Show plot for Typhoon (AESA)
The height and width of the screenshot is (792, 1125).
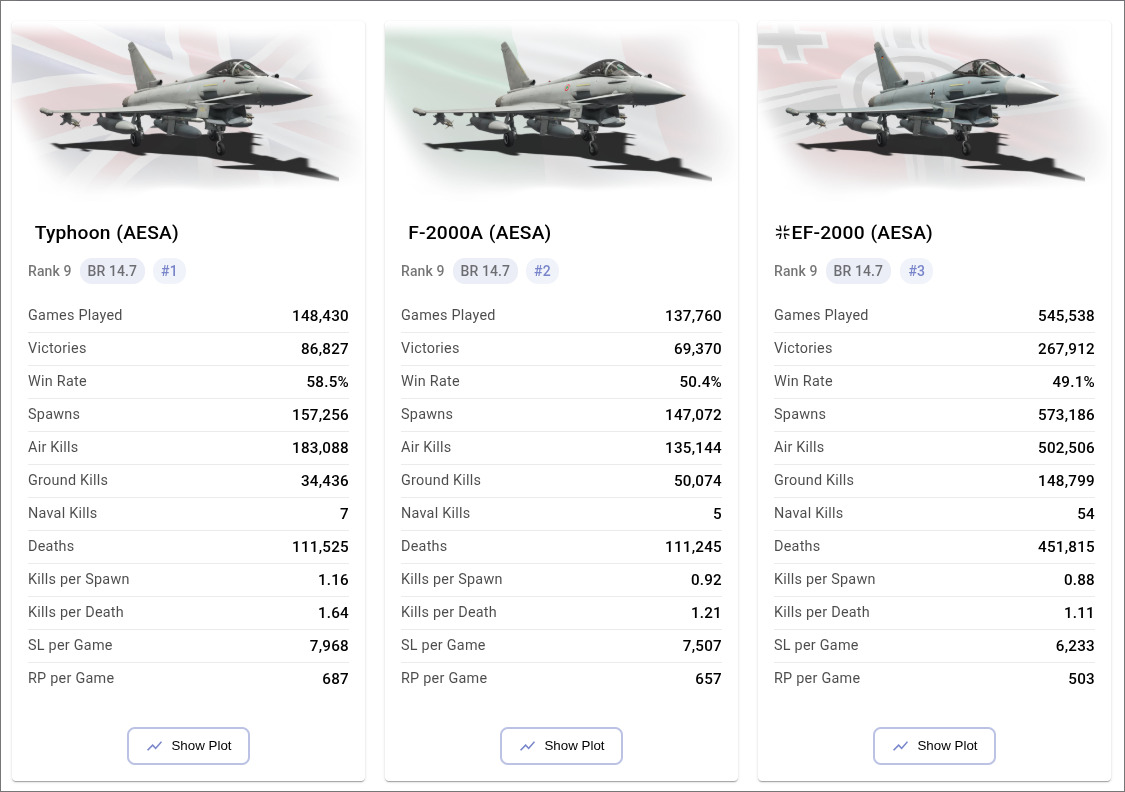click(188, 746)
